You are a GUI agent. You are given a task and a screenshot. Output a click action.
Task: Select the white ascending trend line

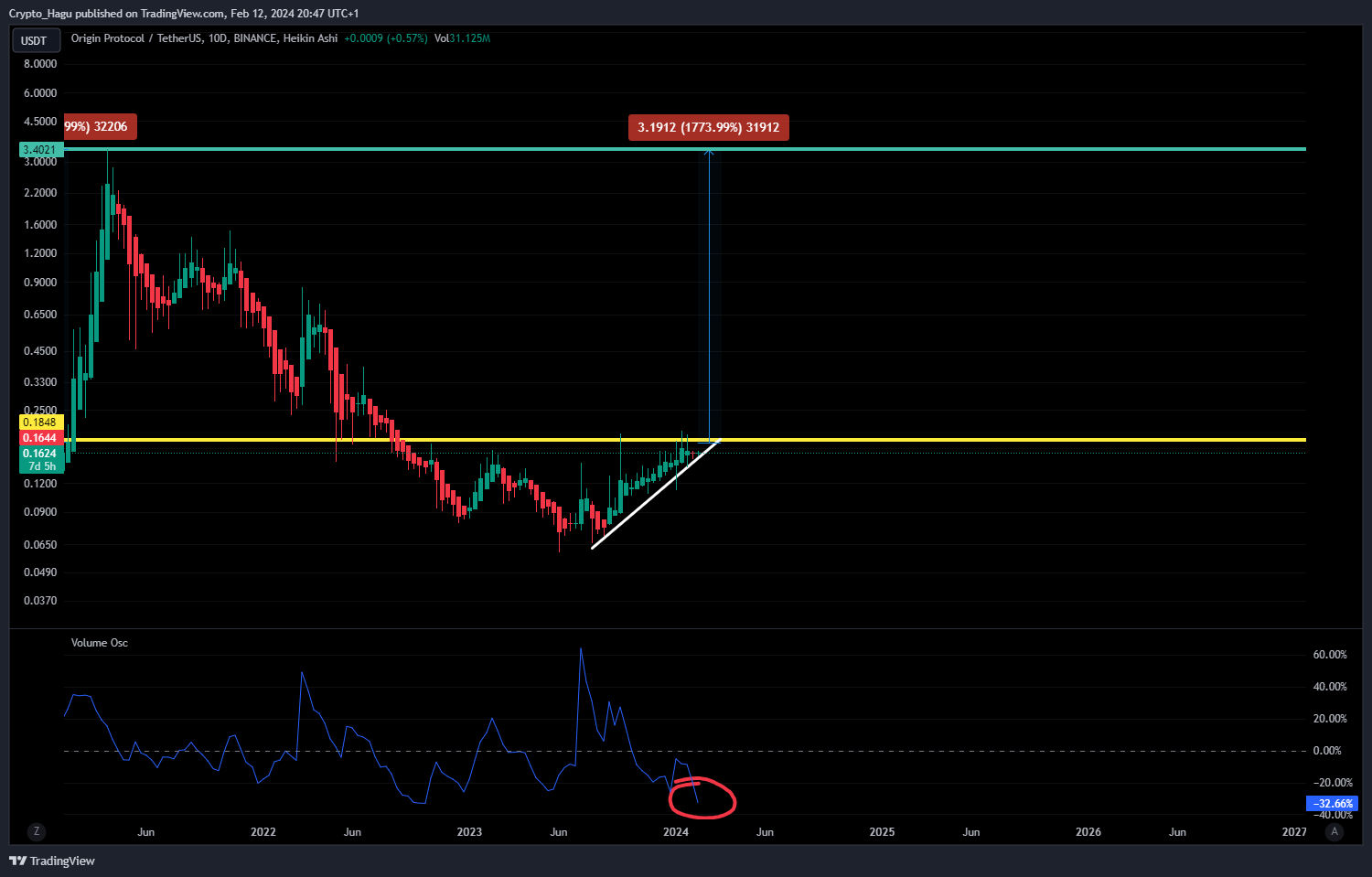[x=655, y=495]
